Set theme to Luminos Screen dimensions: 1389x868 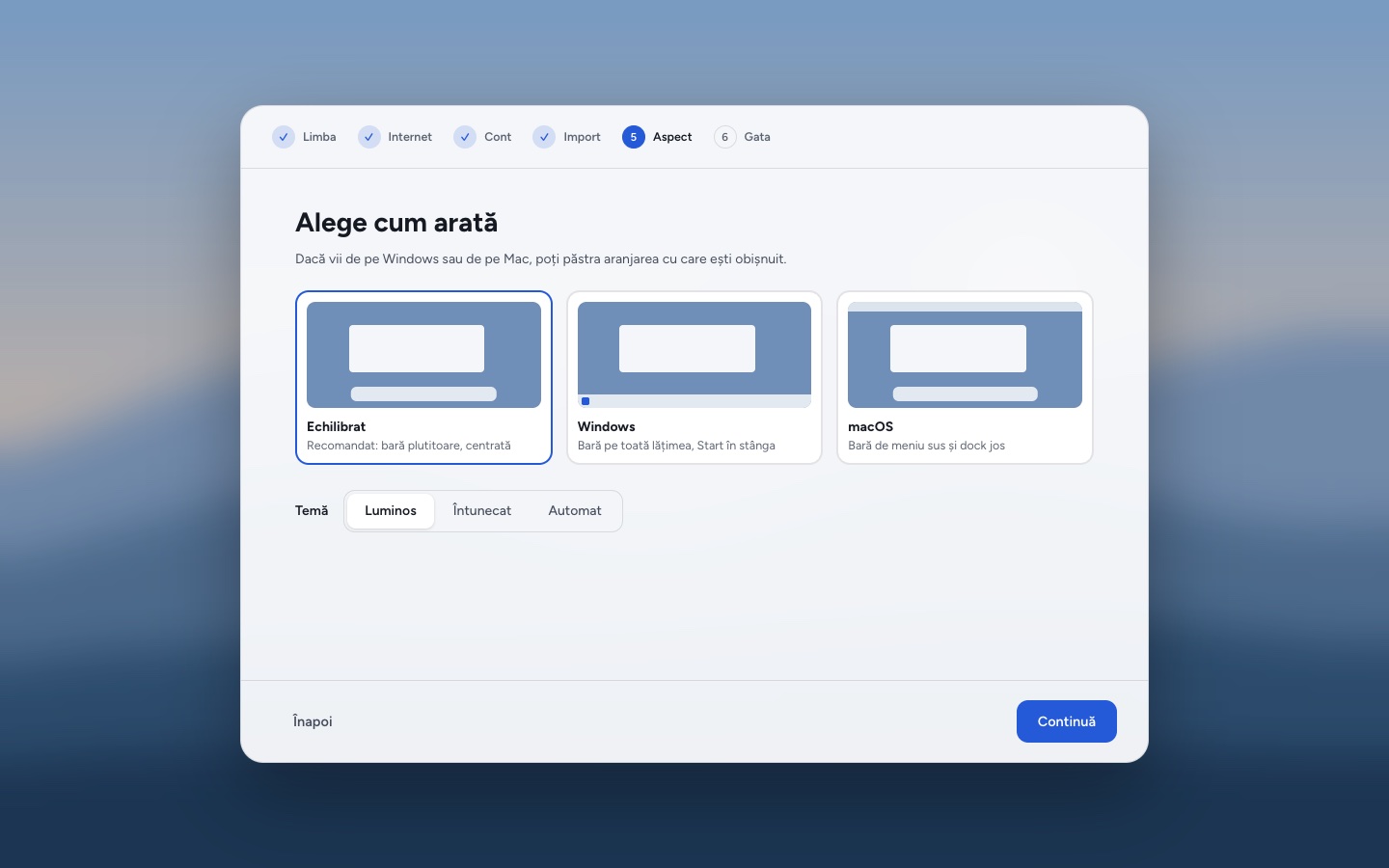coord(391,511)
